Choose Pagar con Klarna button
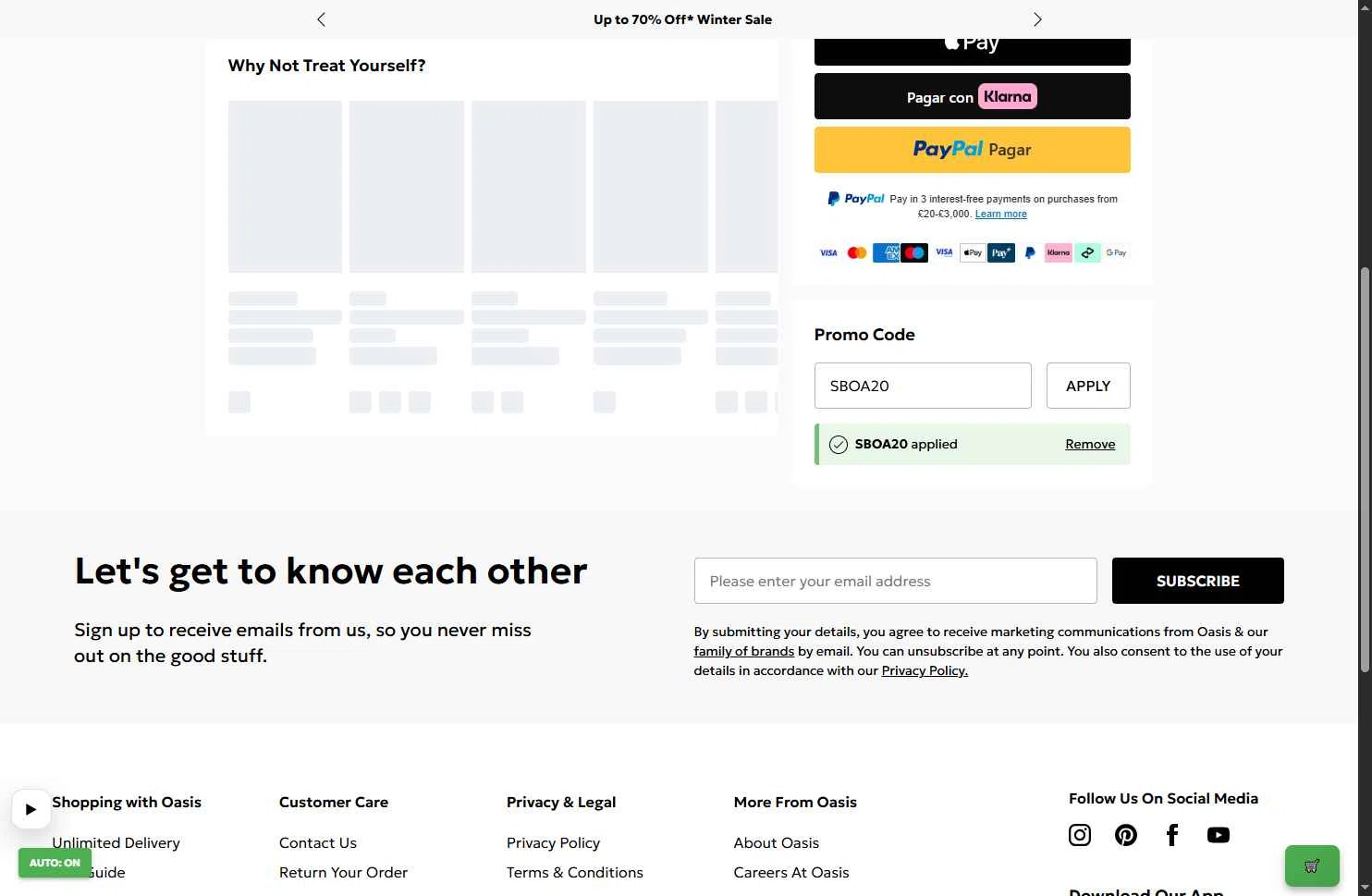Screen dimensions: 1372x896 click(972, 96)
